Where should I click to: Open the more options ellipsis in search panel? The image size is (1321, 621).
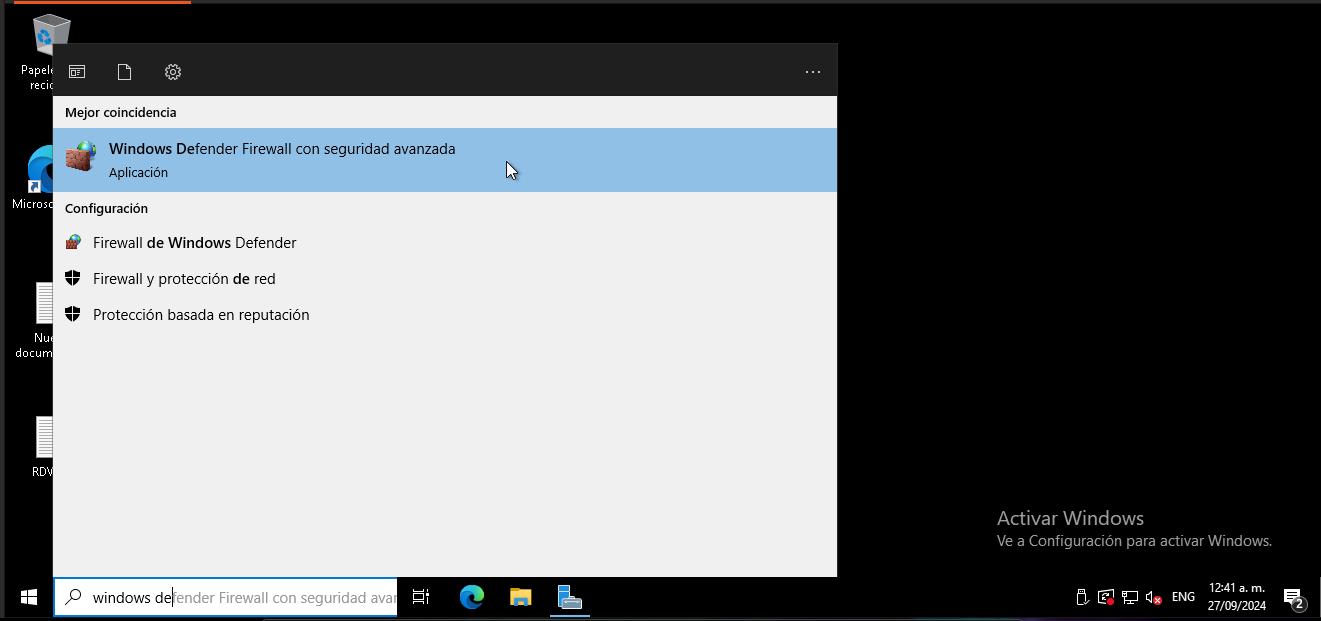click(813, 72)
